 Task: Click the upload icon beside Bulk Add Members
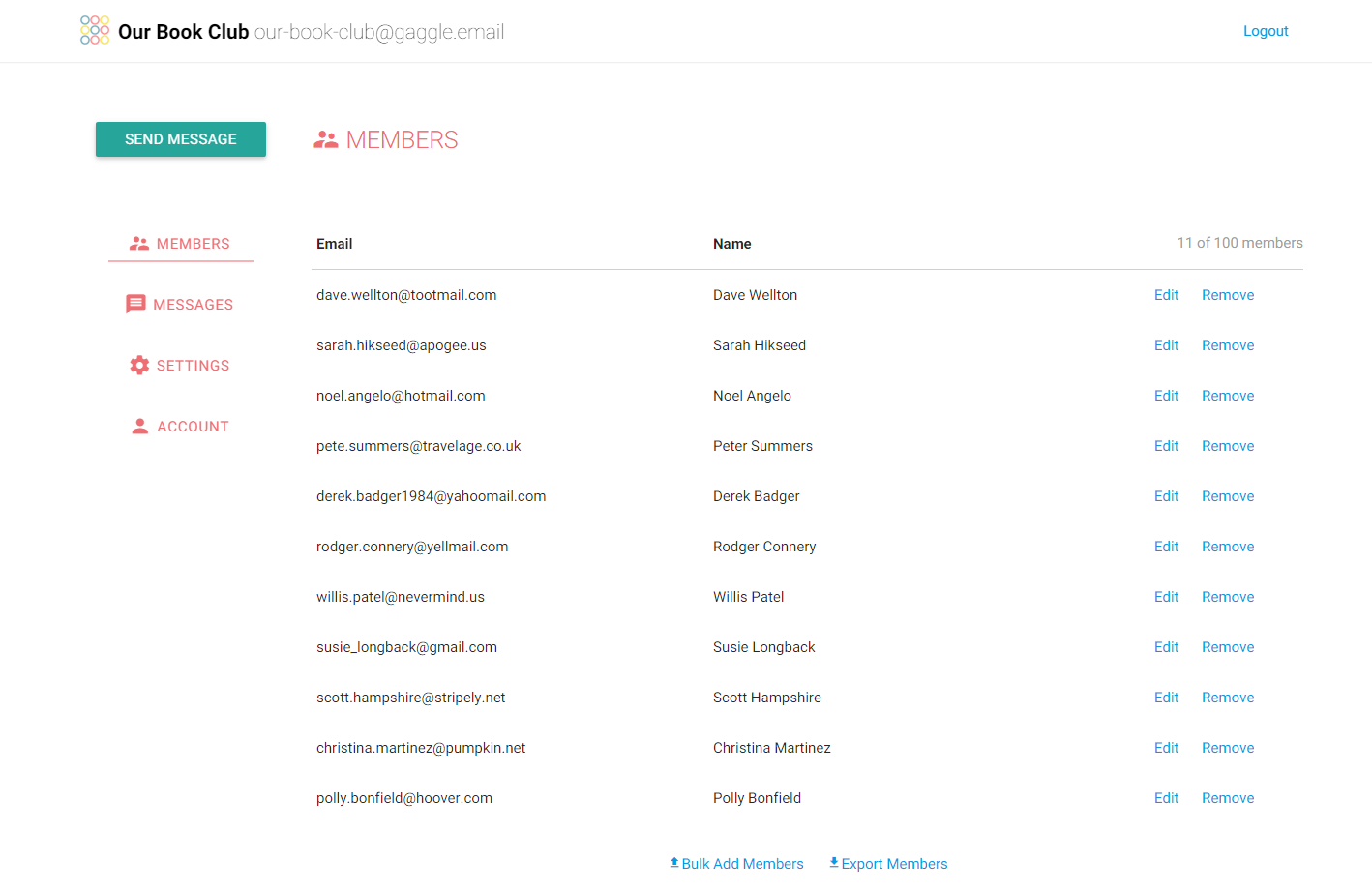tap(674, 862)
